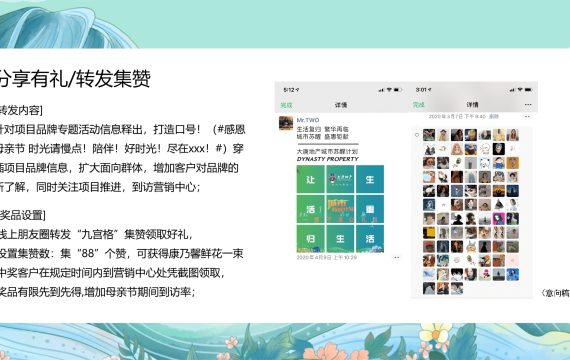The width and height of the screenshot is (570, 360).
Task: Open comment menu dots beside 2020年4月9日 timestamp
Action: tap(397, 257)
